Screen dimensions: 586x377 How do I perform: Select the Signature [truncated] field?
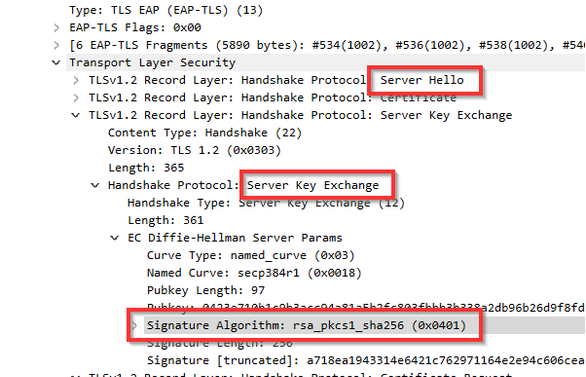(366, 361)
